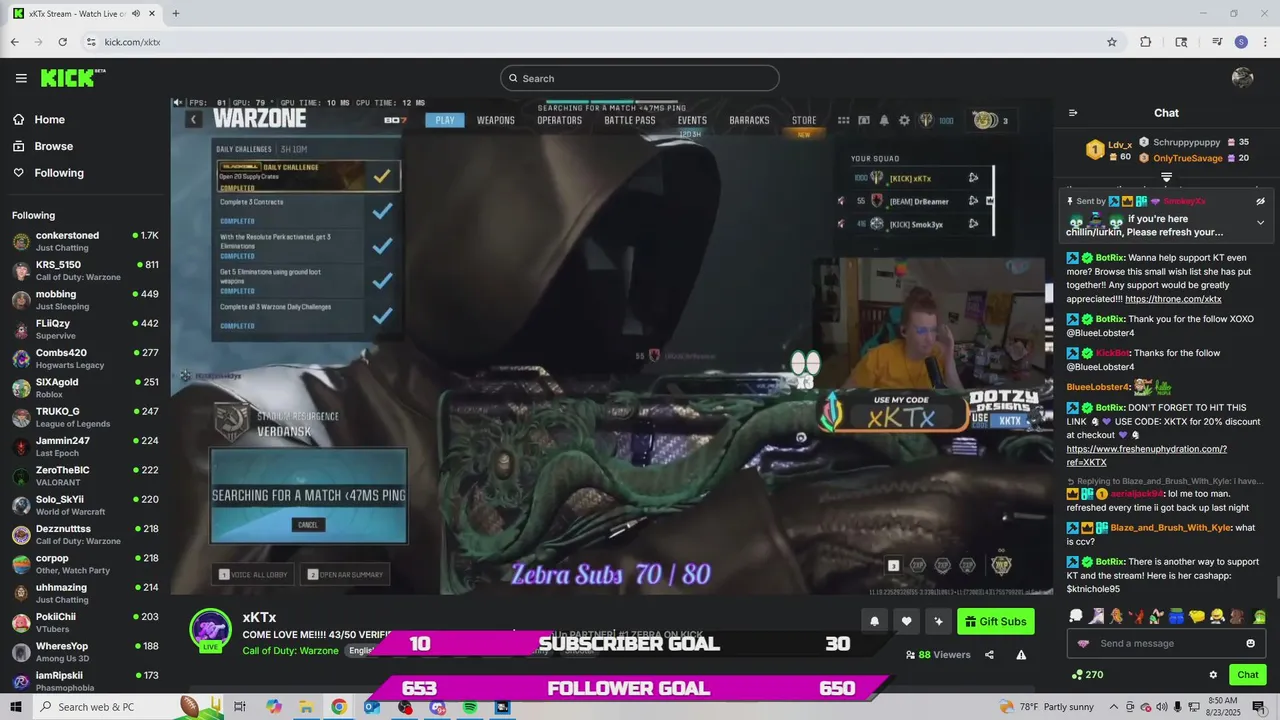
Task: Open FLiiQzy channel in sidebar
Action: pyautogui.click(x=85, y=329)
